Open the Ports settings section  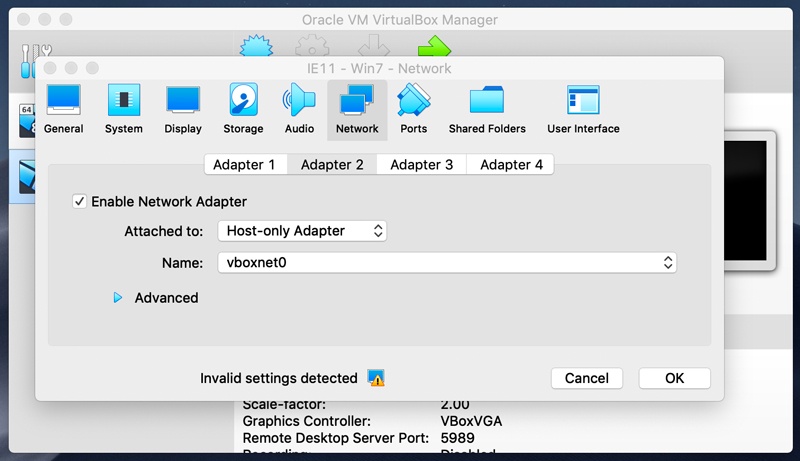point(413,110)
